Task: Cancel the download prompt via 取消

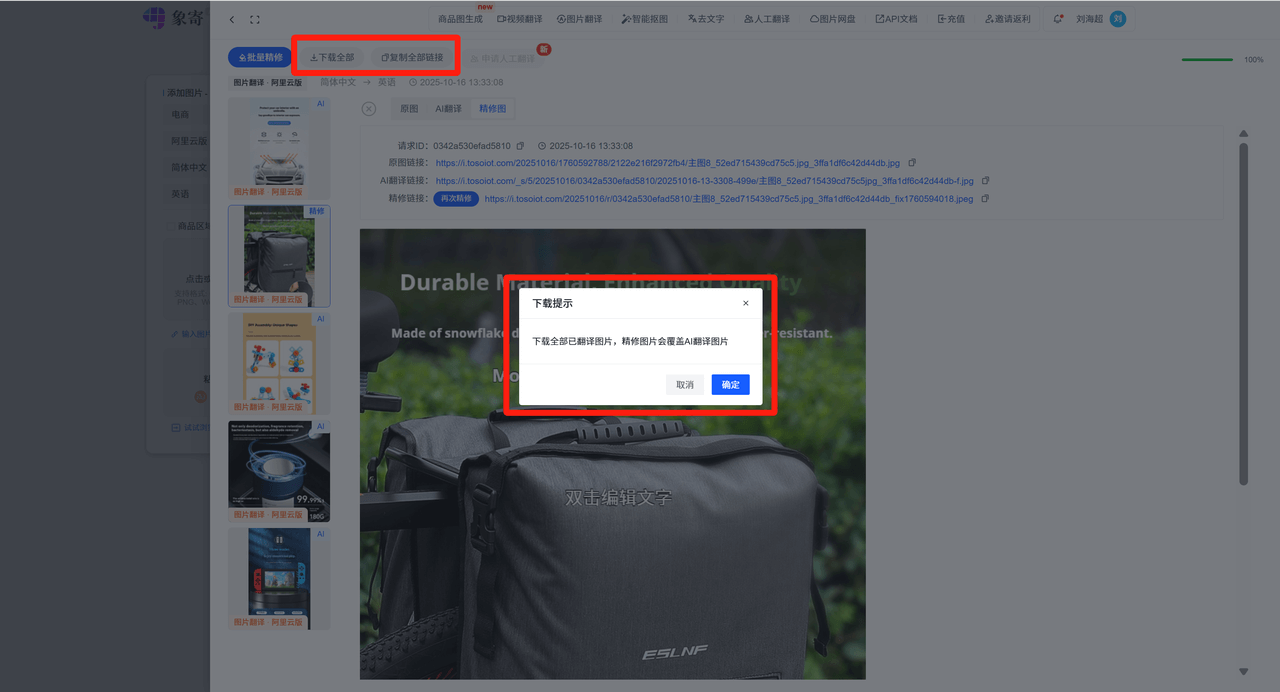Action: pyautogui.click(x=684, y=384)
